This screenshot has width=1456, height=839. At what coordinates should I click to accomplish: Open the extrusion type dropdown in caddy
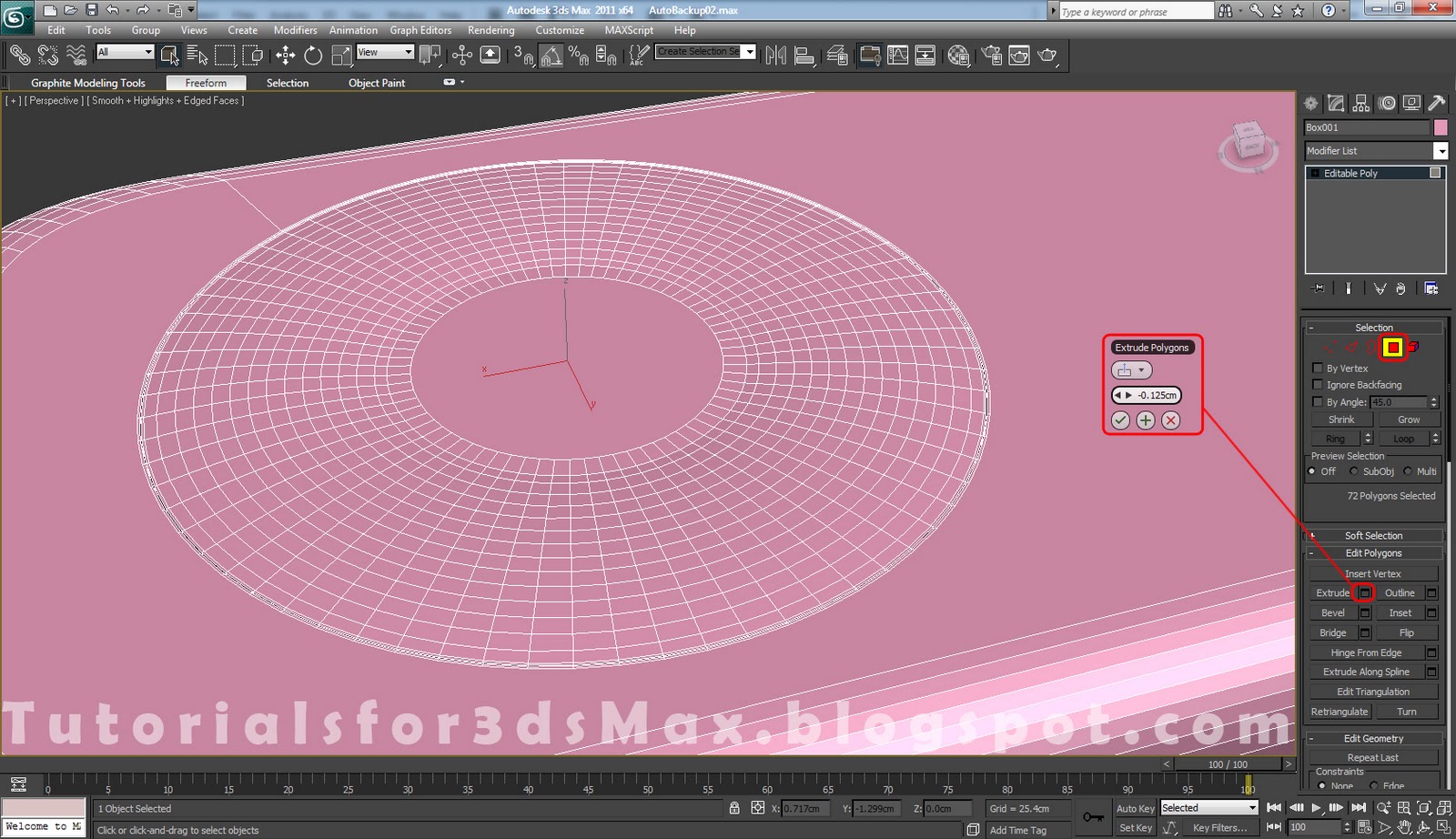click(1131, 370)
